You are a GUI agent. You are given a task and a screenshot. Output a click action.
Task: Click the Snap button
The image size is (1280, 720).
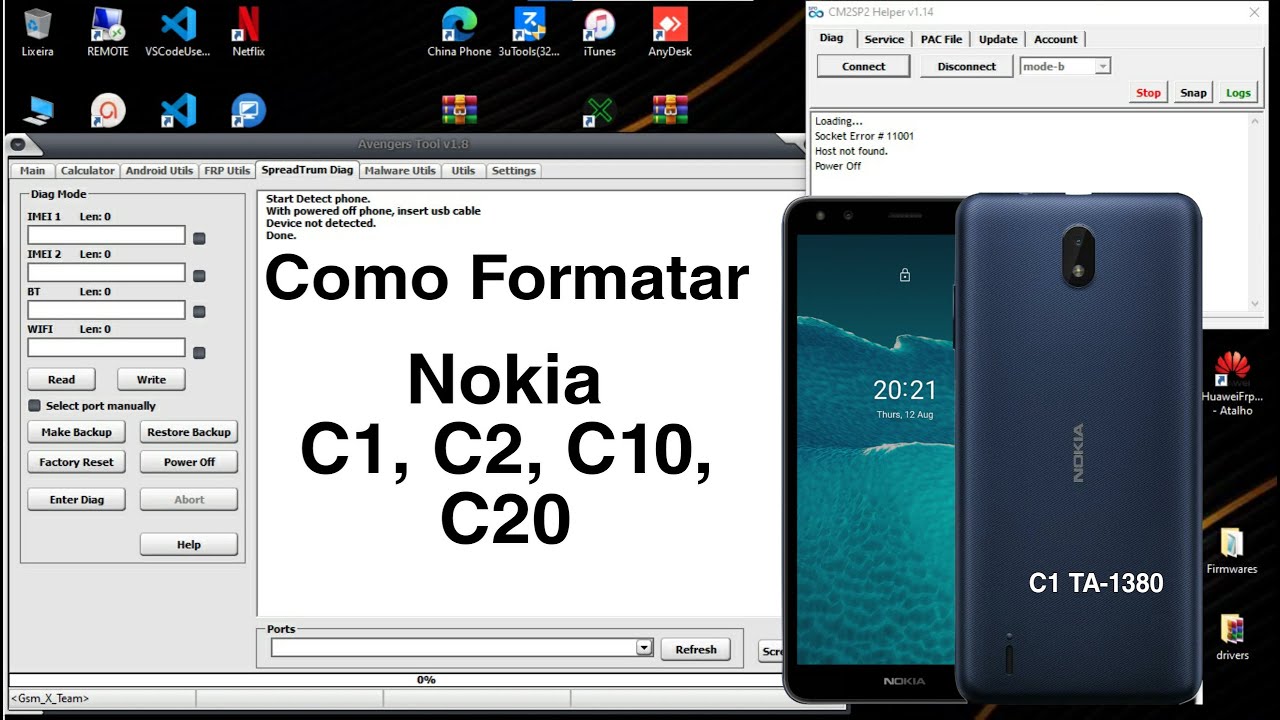[1193, 92]
